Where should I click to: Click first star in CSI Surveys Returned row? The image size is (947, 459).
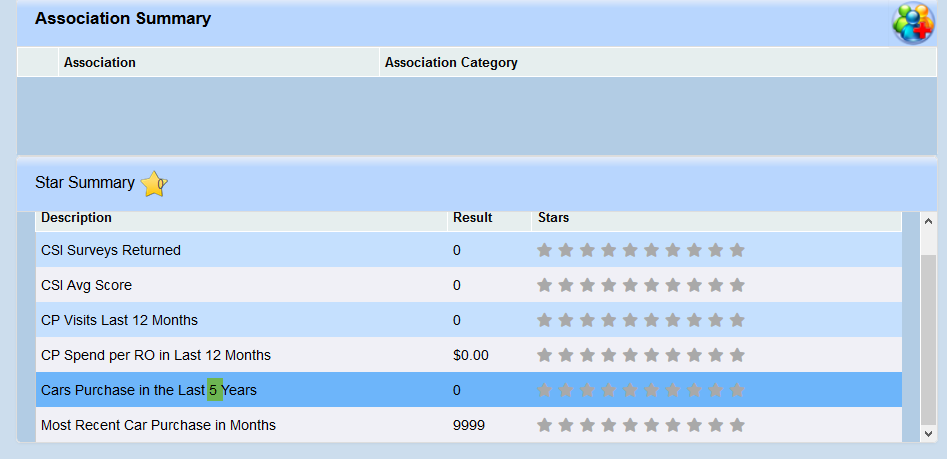click(x=545, y=250)
